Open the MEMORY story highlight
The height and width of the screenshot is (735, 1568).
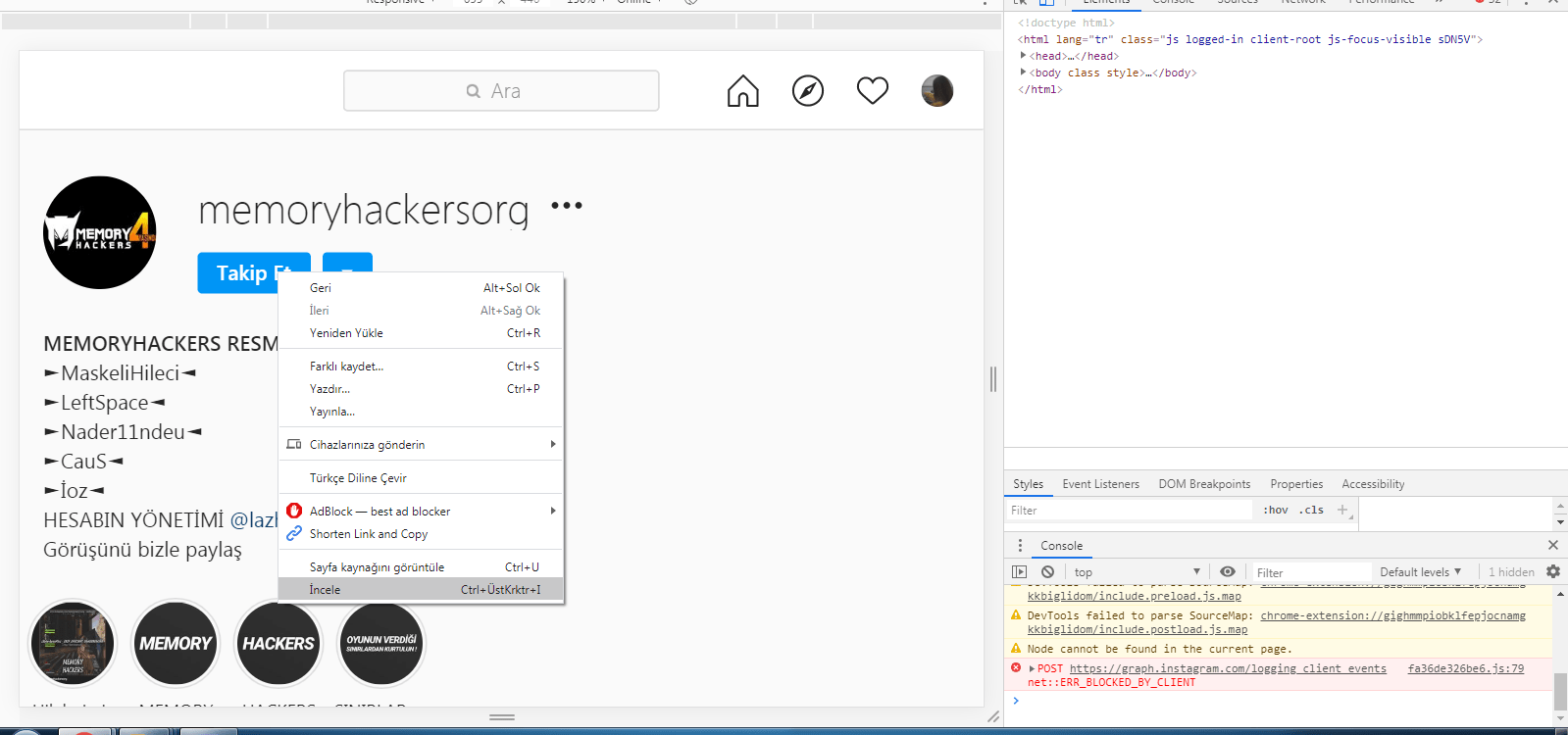(x=176, y=644)
